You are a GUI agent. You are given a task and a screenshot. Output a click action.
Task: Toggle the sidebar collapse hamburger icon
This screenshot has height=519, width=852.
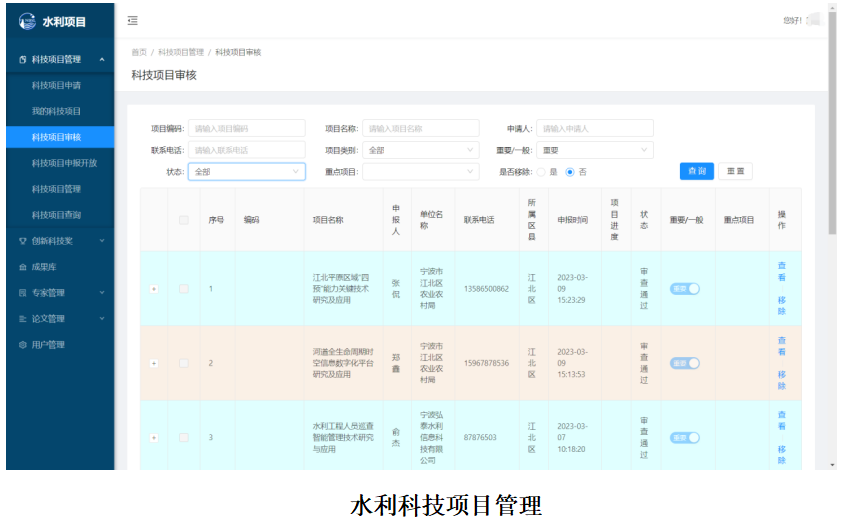tap(133, 21)
